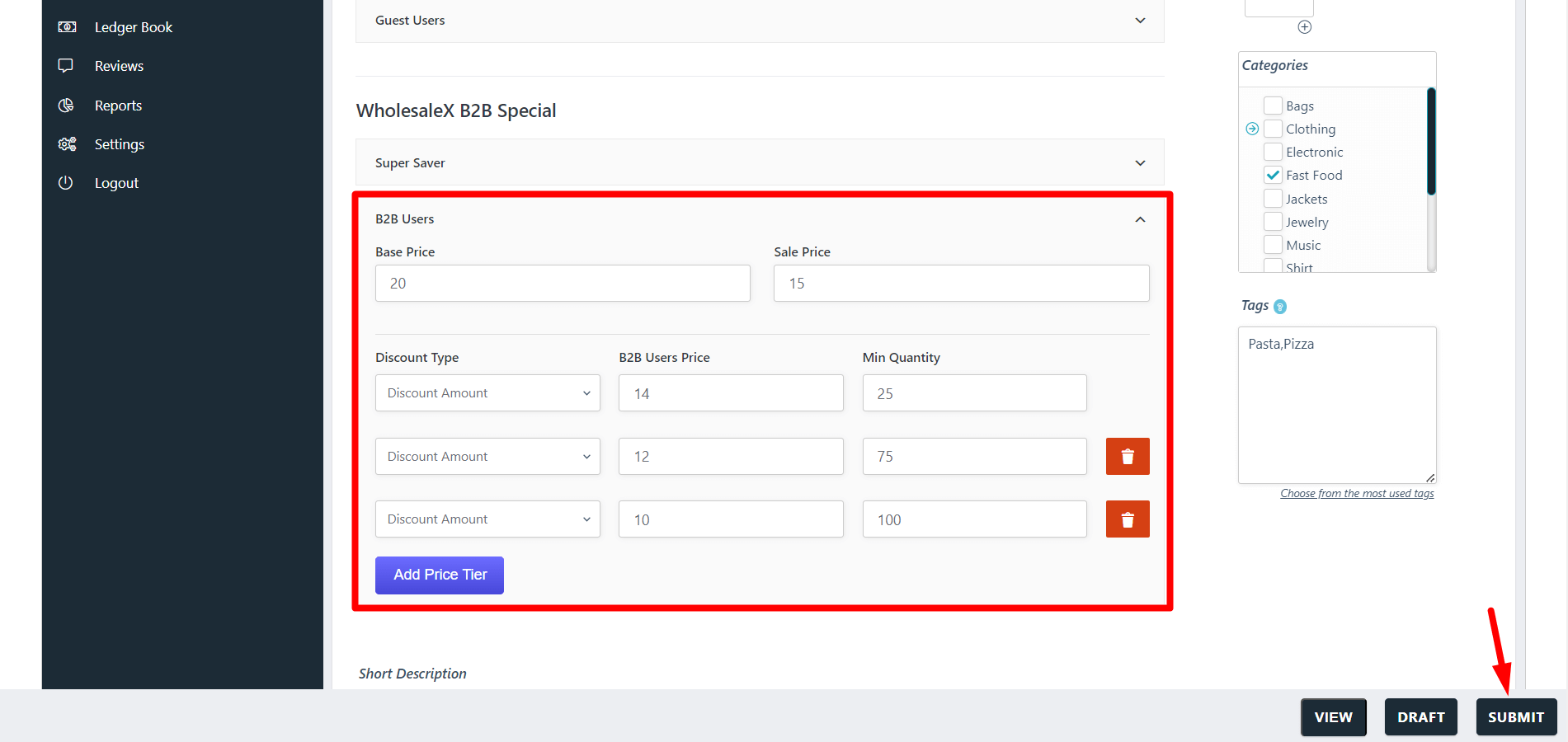Click the Reviews chat bubble icon
1568x742 pixels.
(x=66, y=66)
